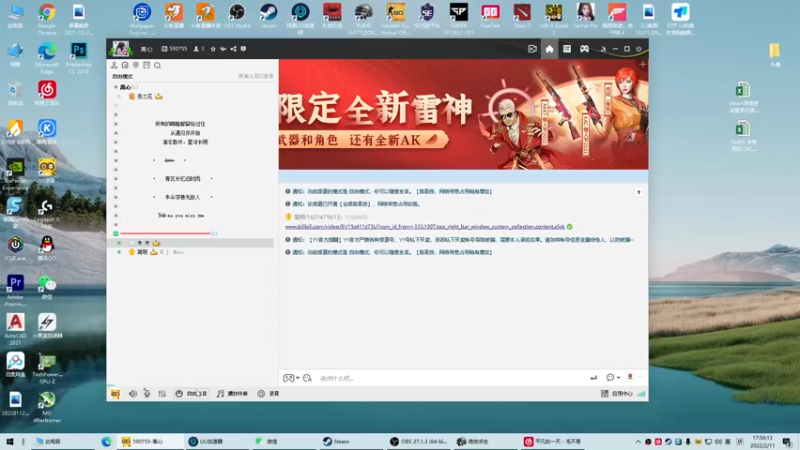The height and width of the screenshot is (450, 800).
Task: Open the YY channel owner avatar
Action: (120, 48)
